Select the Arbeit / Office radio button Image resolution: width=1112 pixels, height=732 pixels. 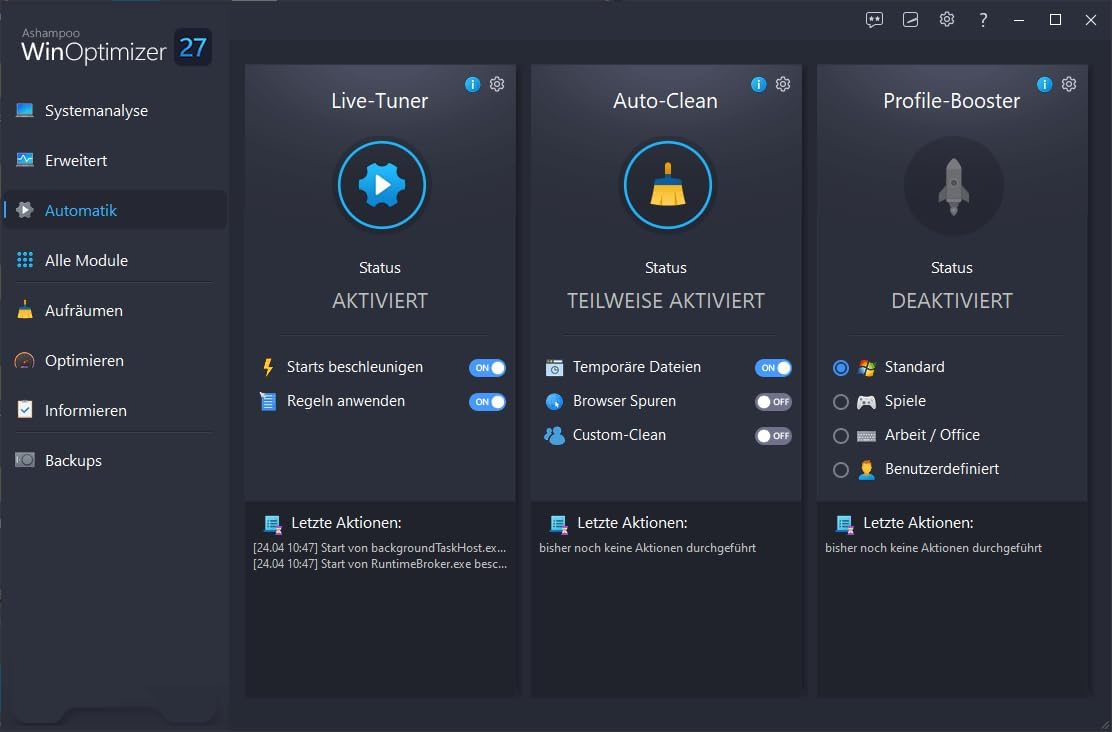point(840,436)
